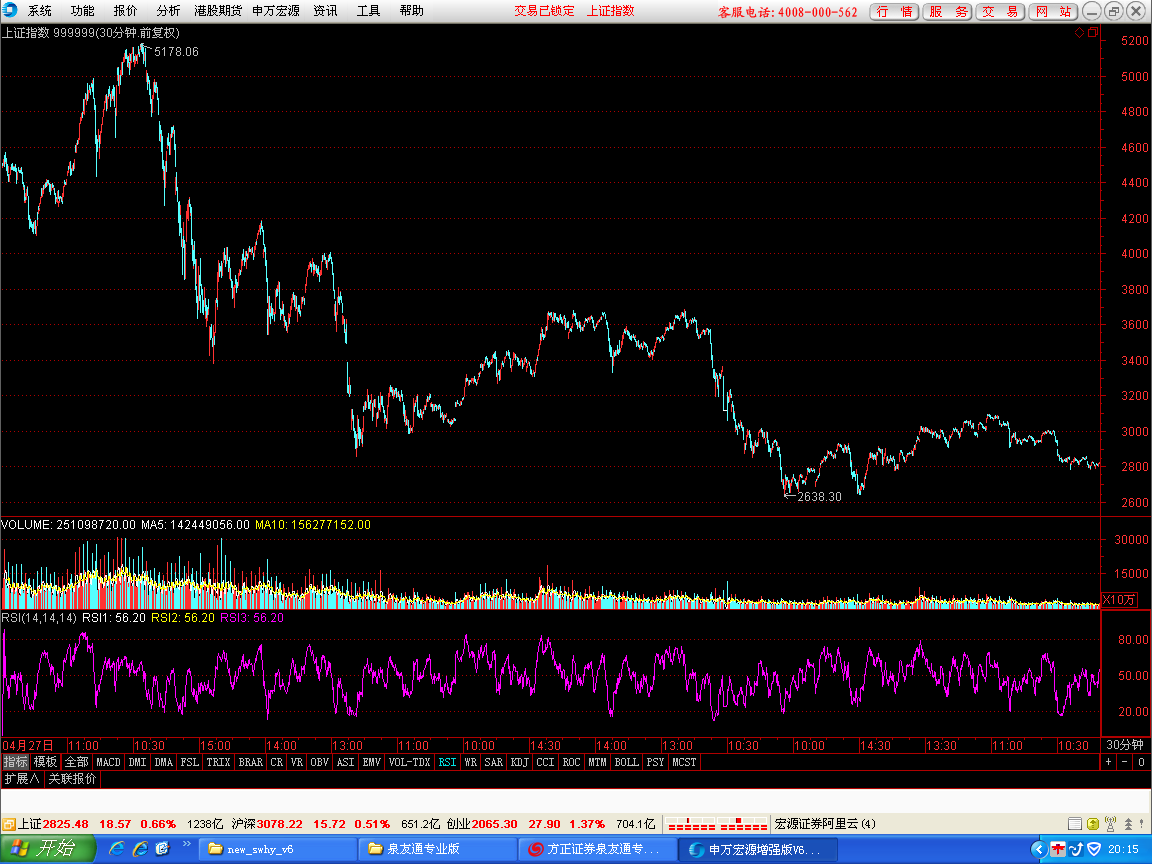This screenshot has width=1152, height=864.
Task: Open the 工具 menu
Action: click(368, 11)
